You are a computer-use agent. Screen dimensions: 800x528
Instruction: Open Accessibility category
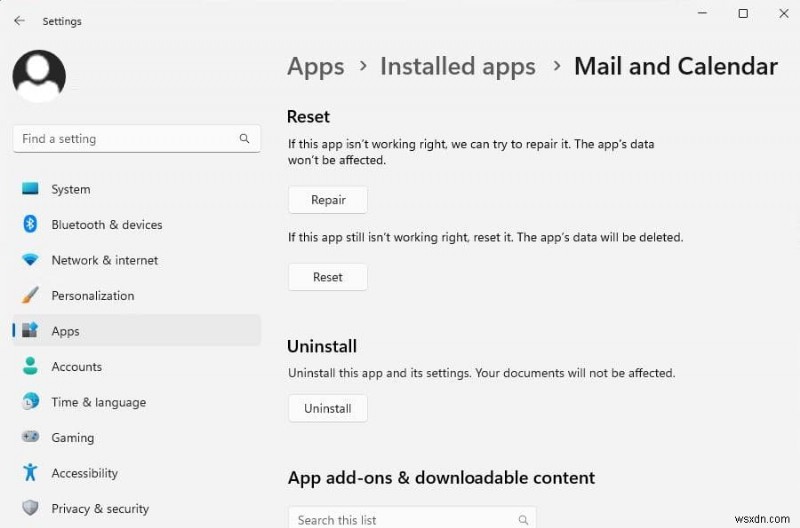point(137,473)
